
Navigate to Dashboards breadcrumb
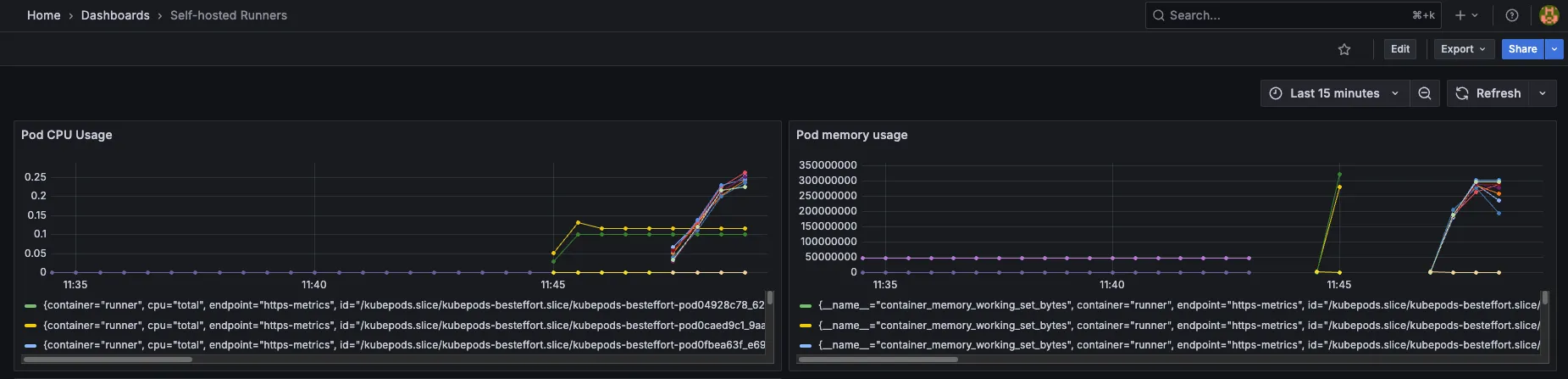pos(115,15)
